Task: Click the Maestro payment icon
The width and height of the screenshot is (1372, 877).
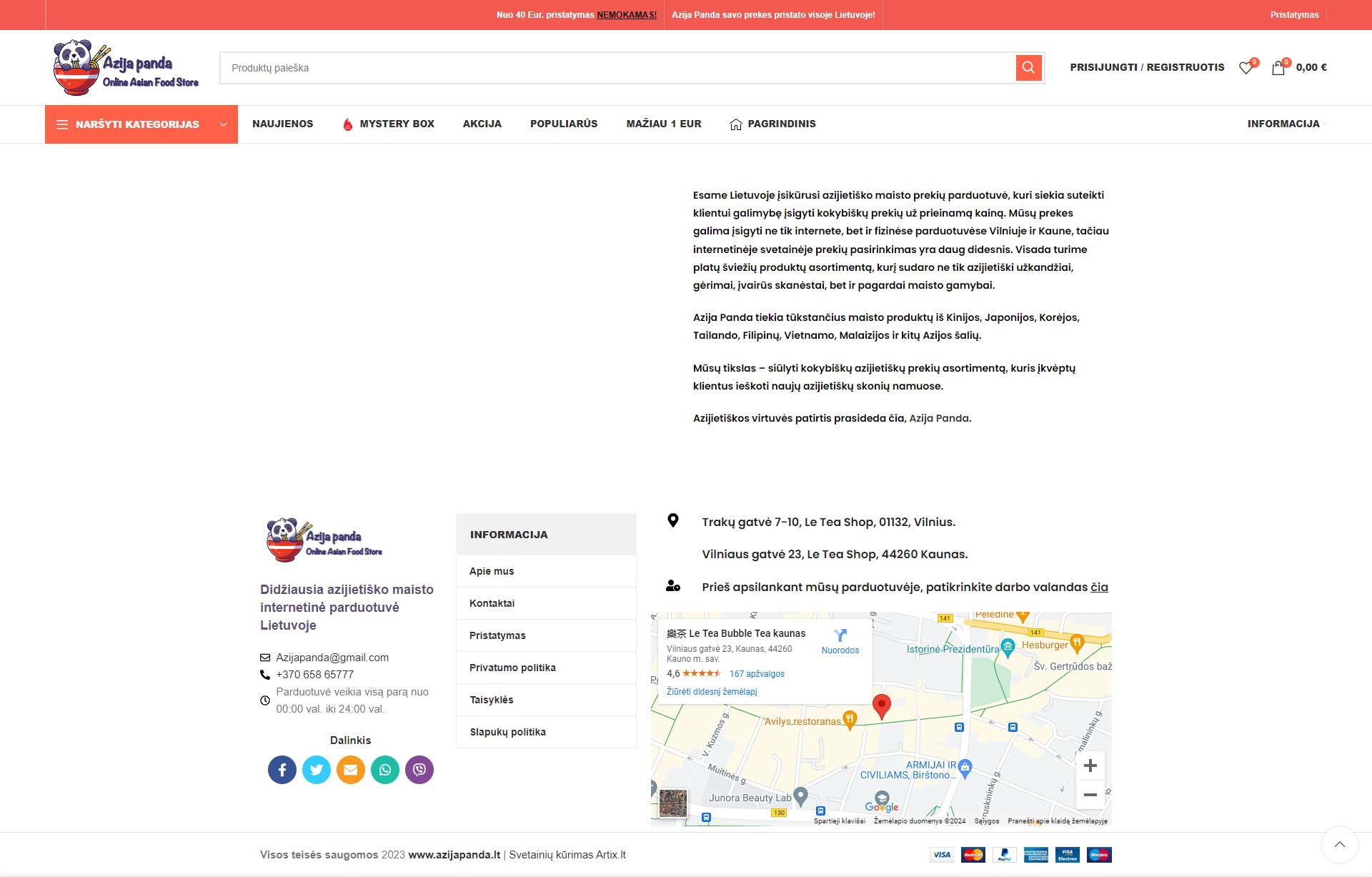Action: [x=1099, y=855]
